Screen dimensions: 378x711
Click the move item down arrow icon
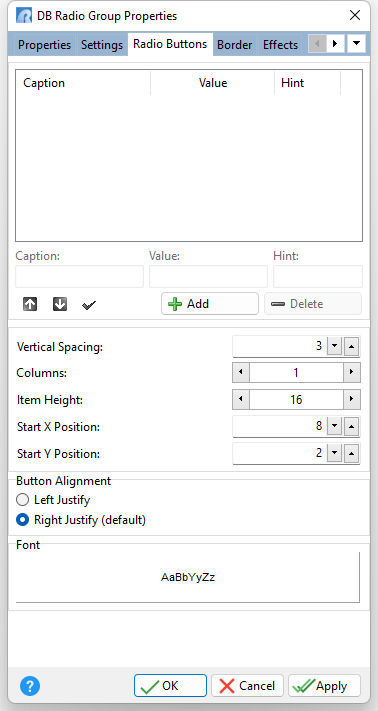coord(60,304)
